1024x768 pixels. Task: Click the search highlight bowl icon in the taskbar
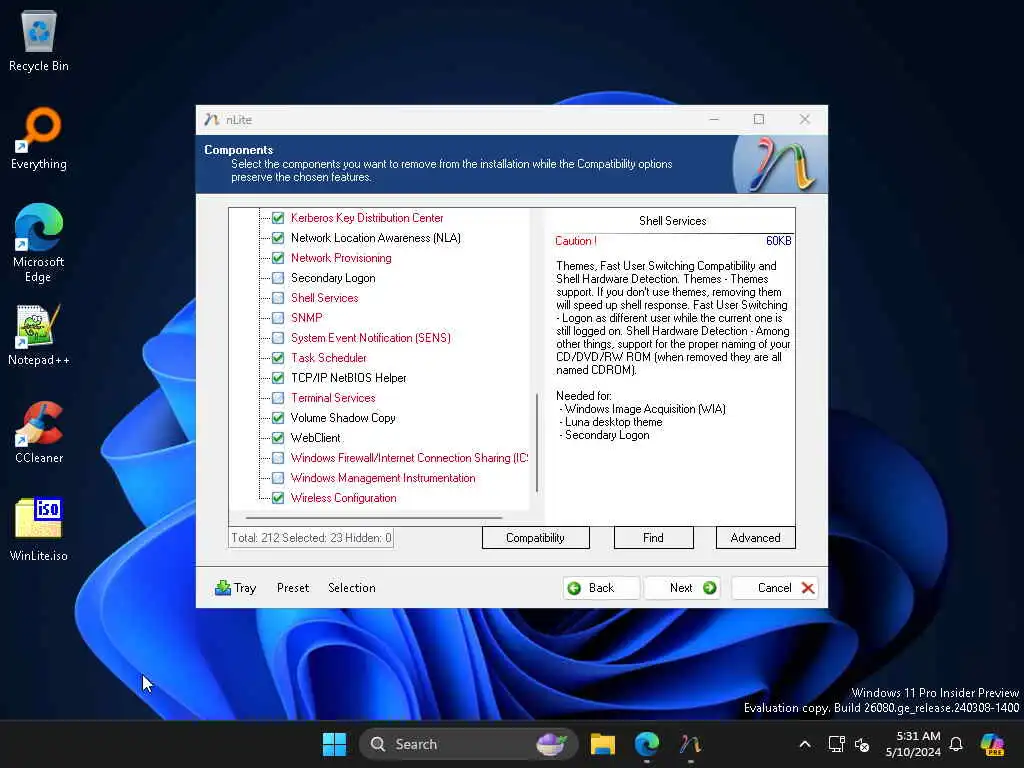coord(551,743)
